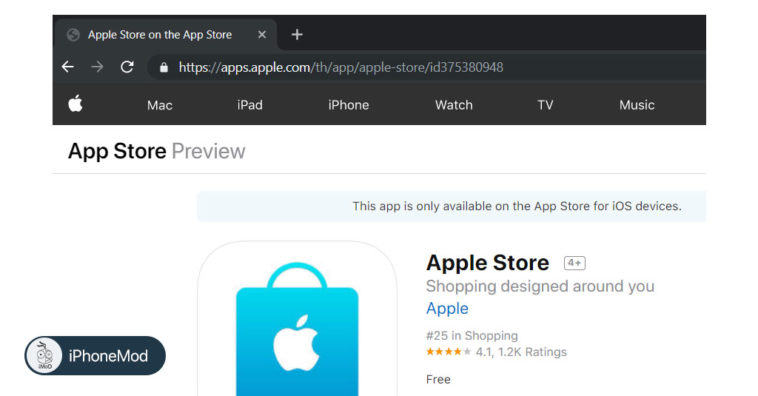Image resolution: width=758 pixels, height=396 pixels.
Task: Open the Watch menu item
Action: pos(453,105)
